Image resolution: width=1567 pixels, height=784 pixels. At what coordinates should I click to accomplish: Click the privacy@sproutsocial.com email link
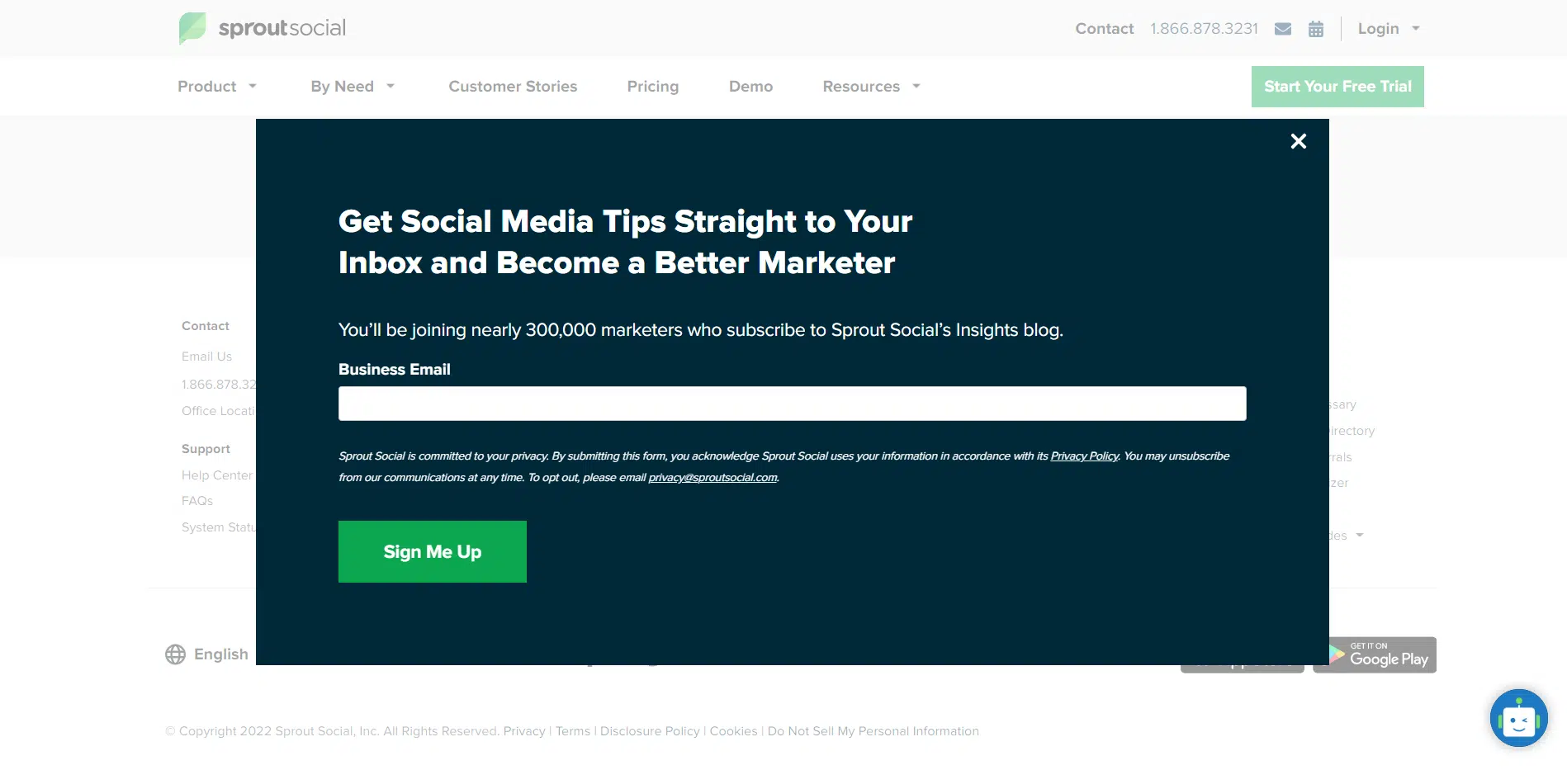tap(712, 478)
